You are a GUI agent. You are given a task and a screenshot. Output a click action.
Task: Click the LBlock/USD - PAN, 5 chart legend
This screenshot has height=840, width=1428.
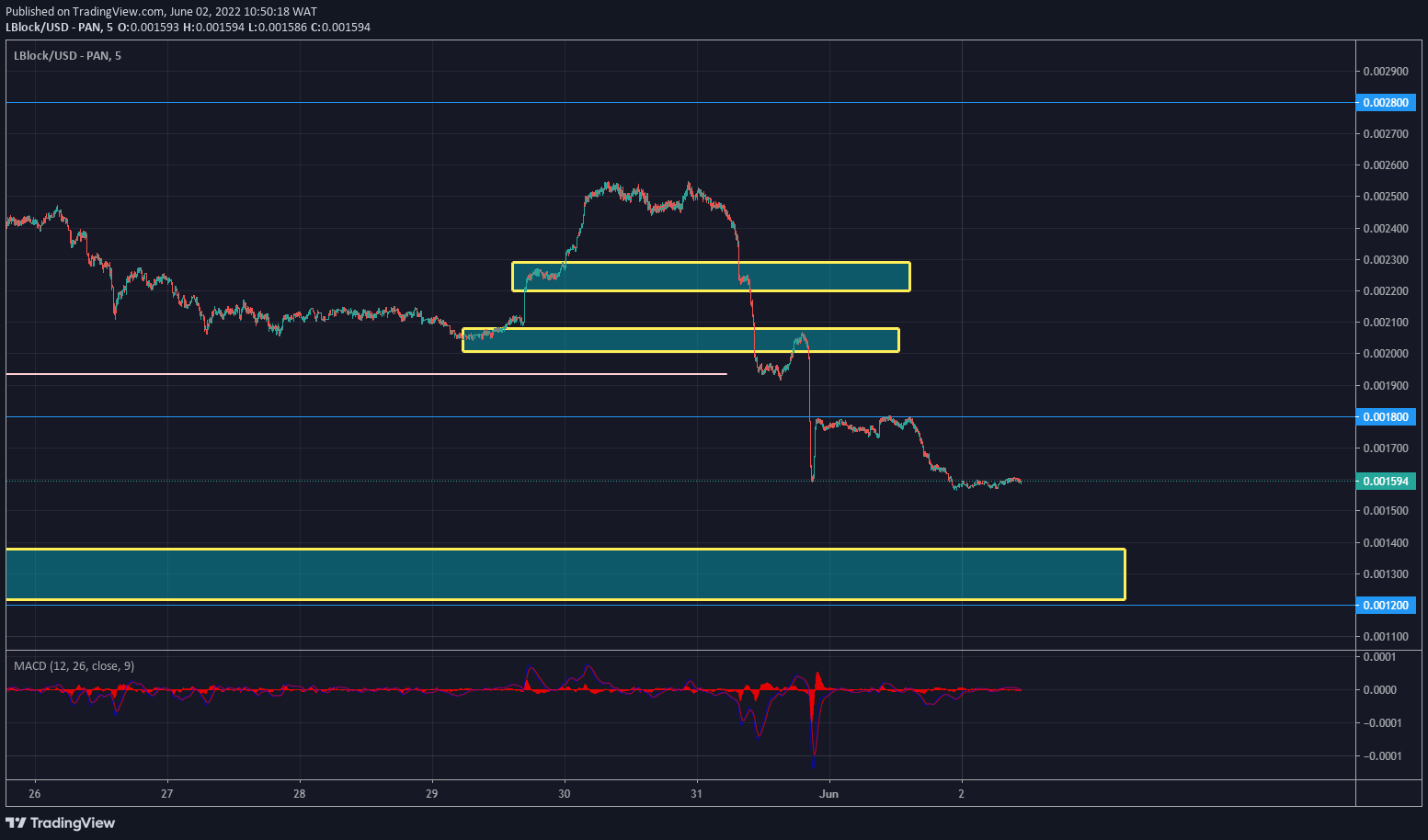tap(67, 56)
